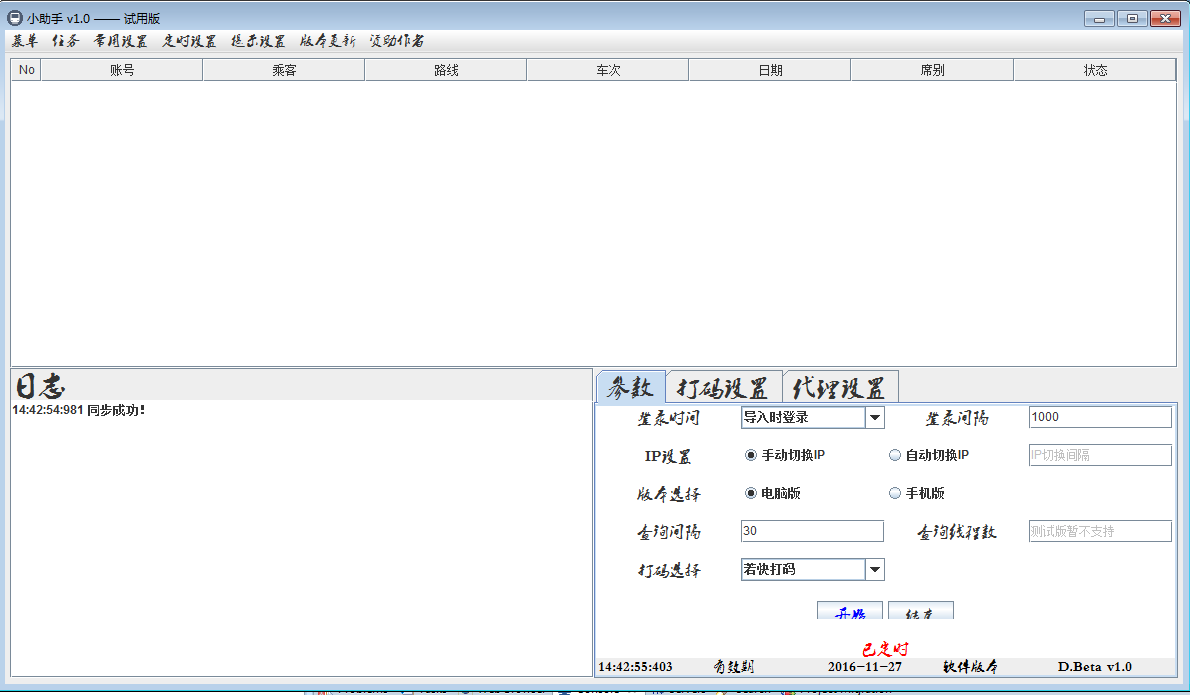Screen dimensions: 1190x695
Task: Select the 自动切换IP radio button
Action: (x=895, y=455)
